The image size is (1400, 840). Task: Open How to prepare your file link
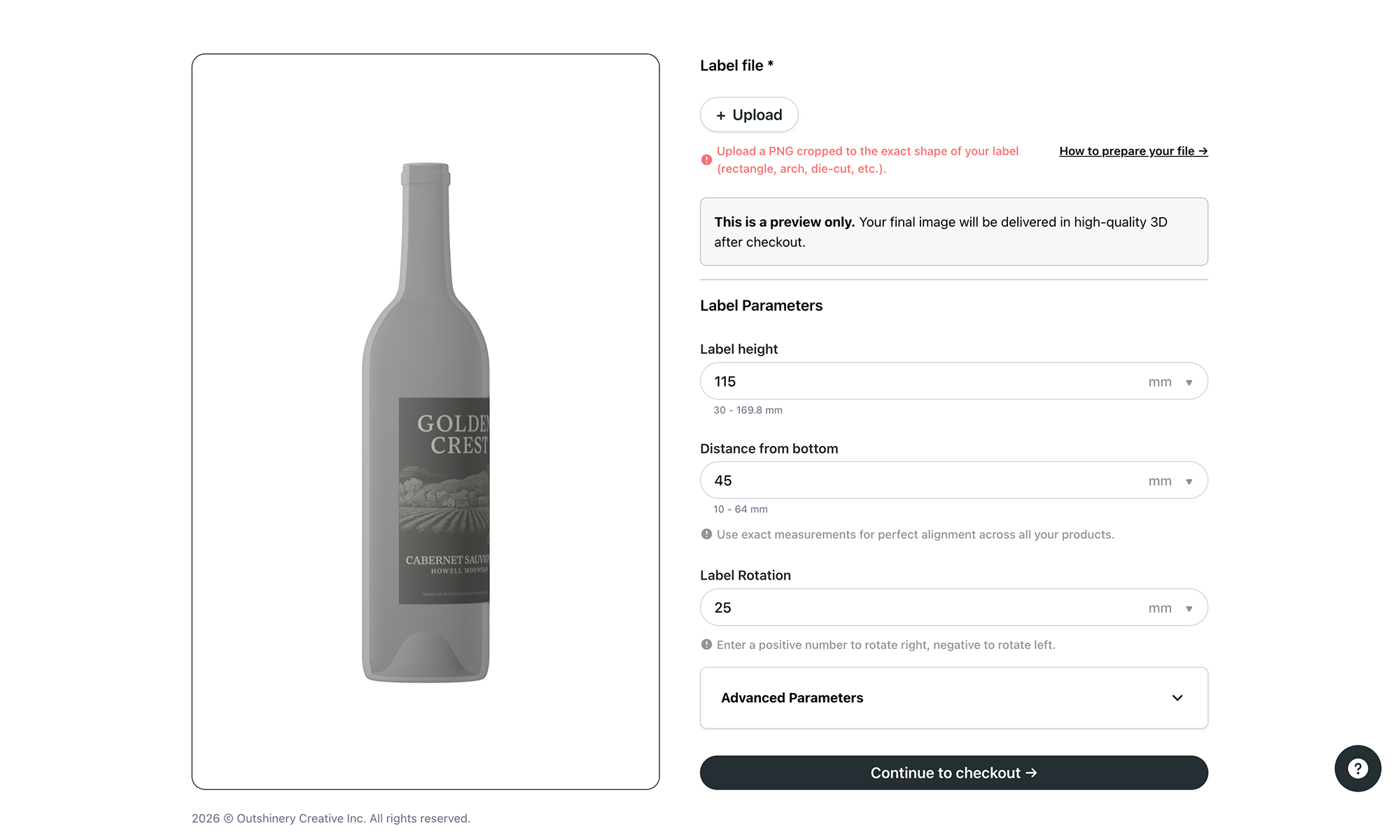(1133, 151)
